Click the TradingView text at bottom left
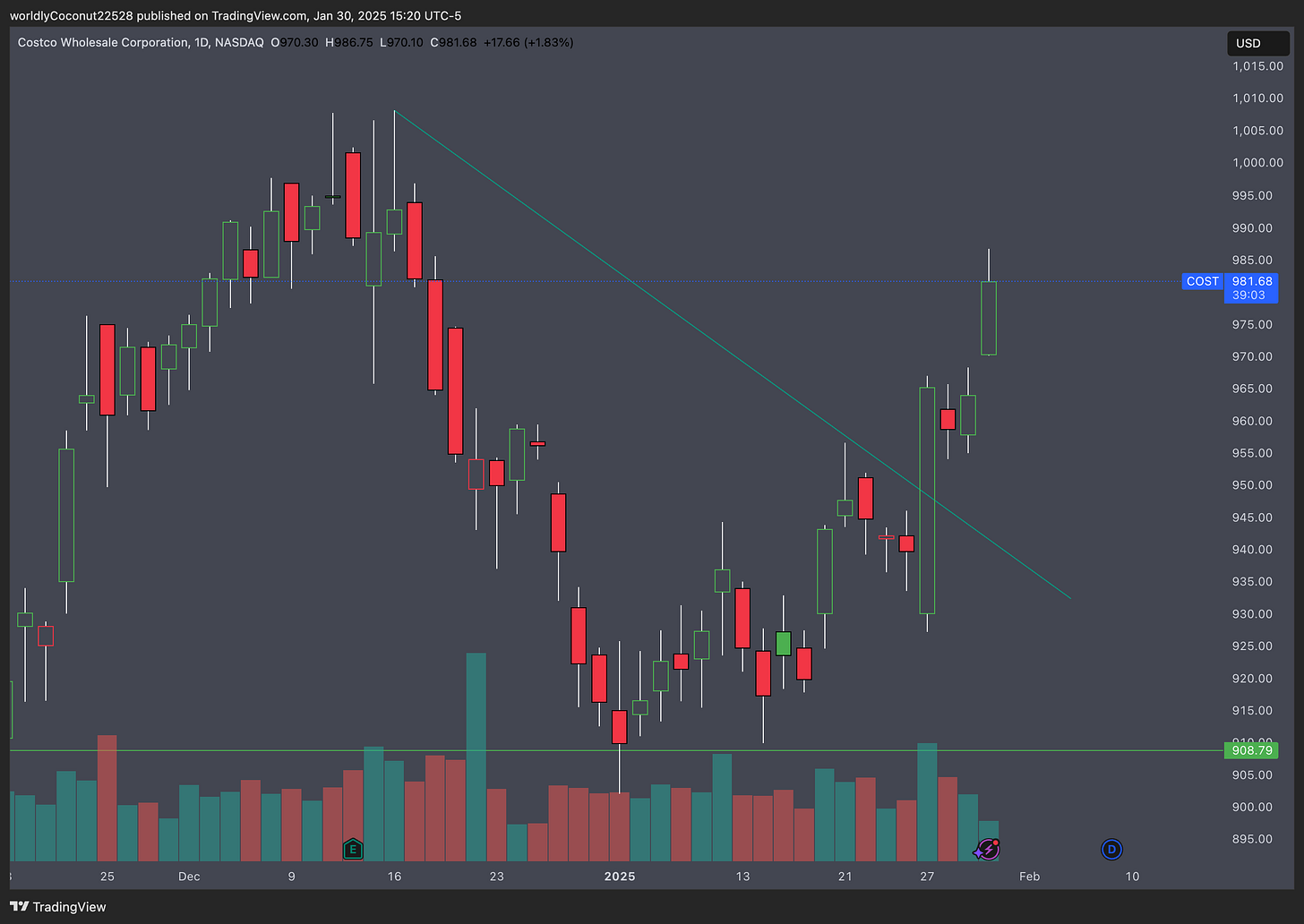 point(69,907)
